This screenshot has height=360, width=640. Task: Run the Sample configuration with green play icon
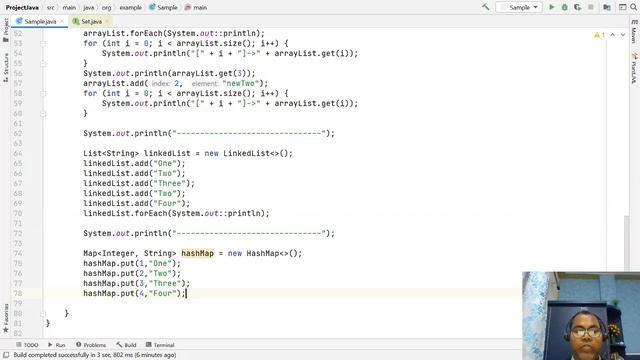point(551,7)
